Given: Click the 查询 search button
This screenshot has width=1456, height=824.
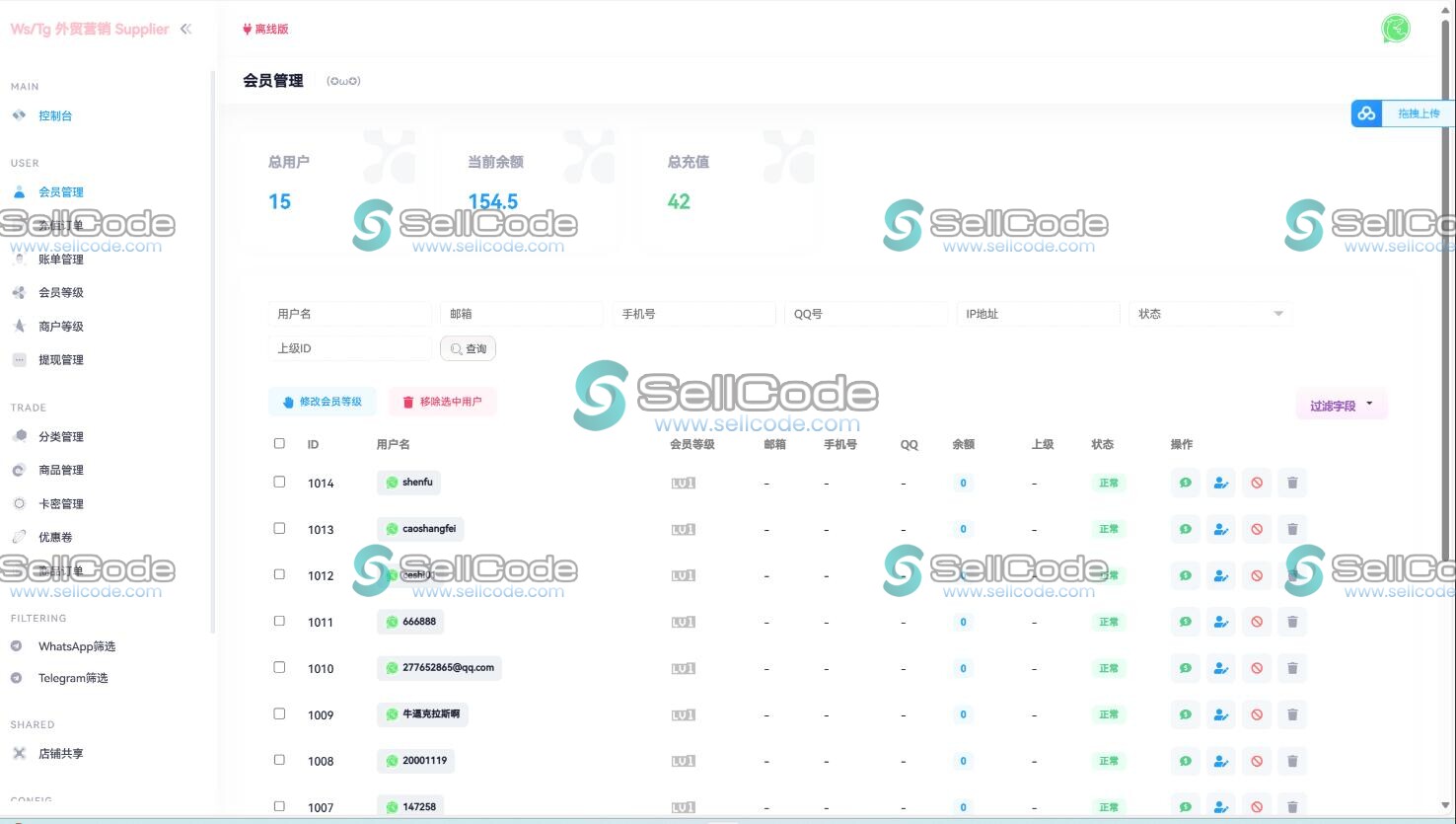Looking at the screenshot, I should click(468, 348).
